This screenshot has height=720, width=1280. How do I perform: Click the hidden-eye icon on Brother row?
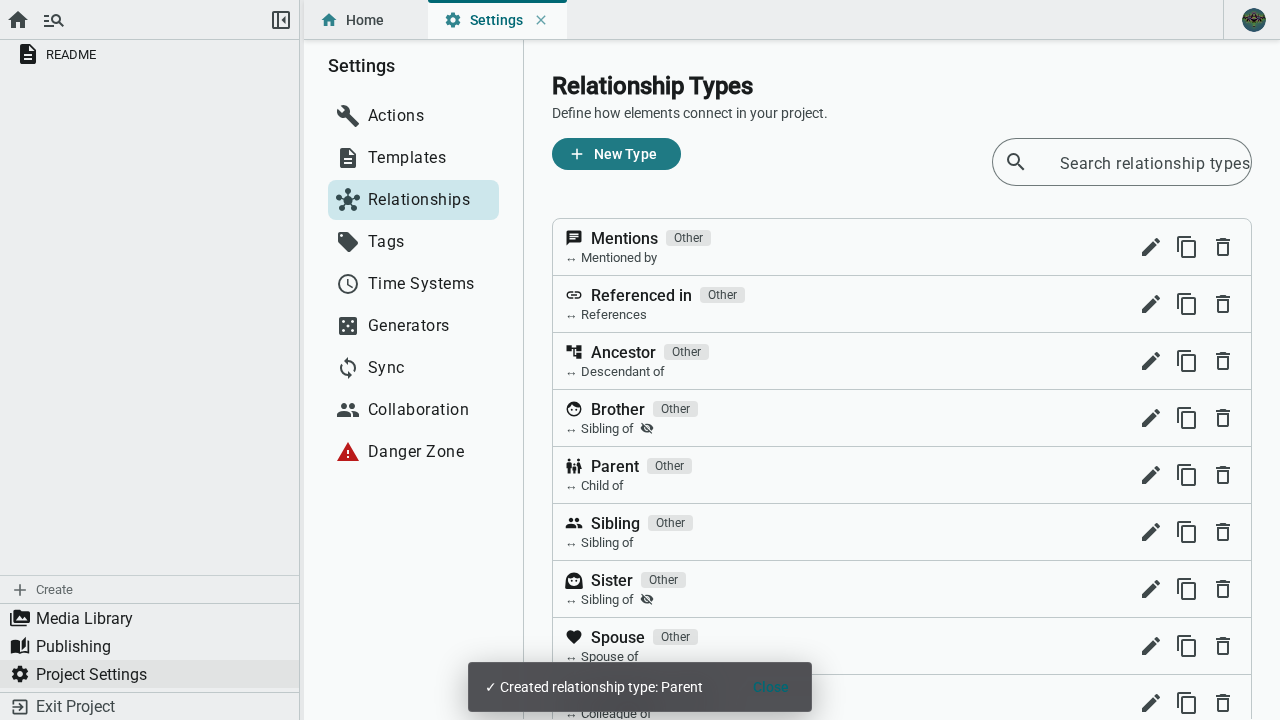(647, 428)
